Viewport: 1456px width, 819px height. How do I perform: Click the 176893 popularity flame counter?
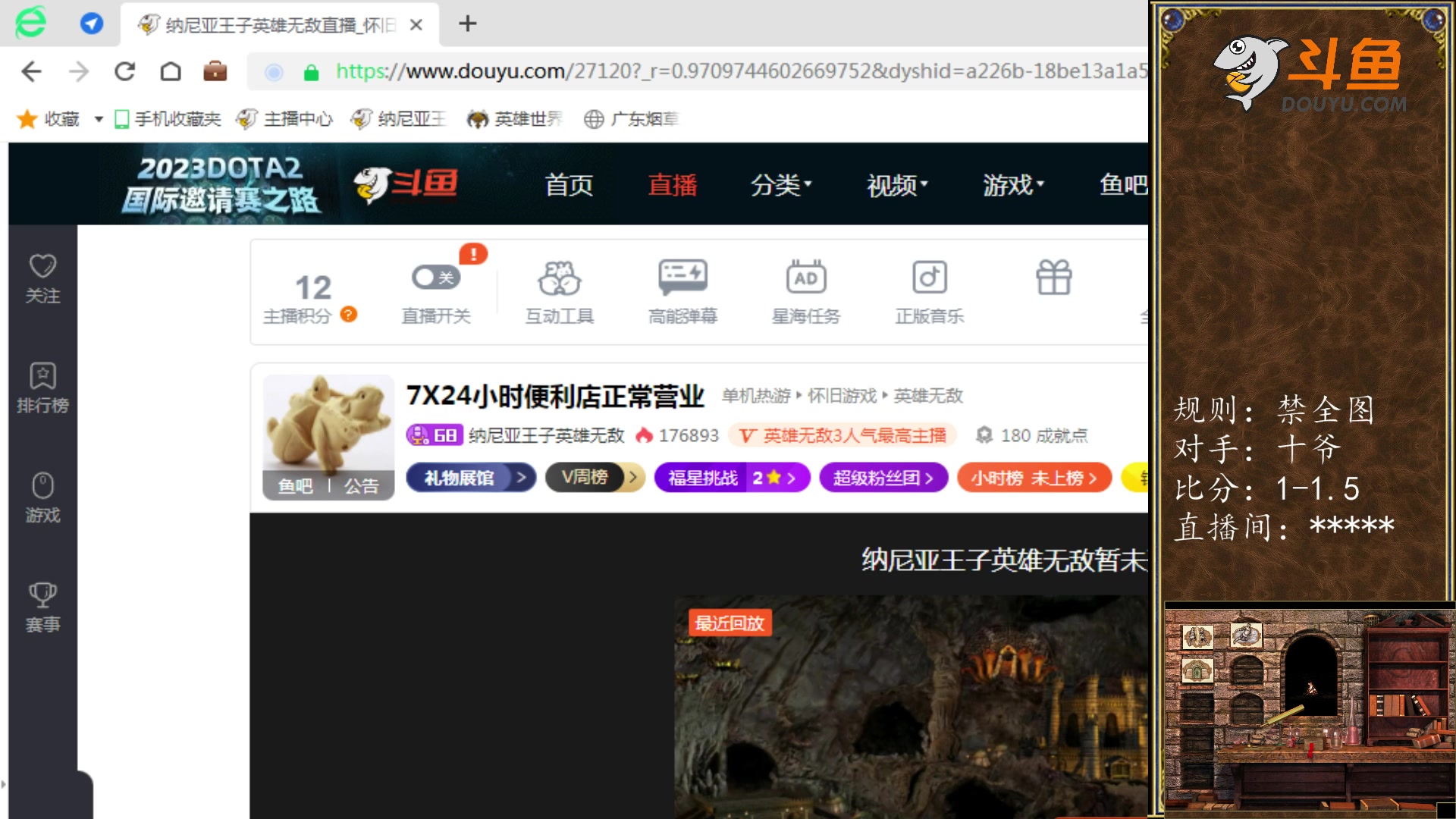[x=677, y=435]
